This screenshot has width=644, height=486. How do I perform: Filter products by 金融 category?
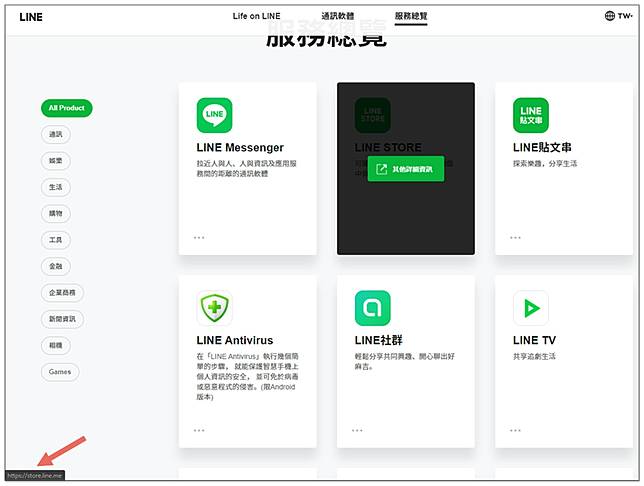pos(56,266)
